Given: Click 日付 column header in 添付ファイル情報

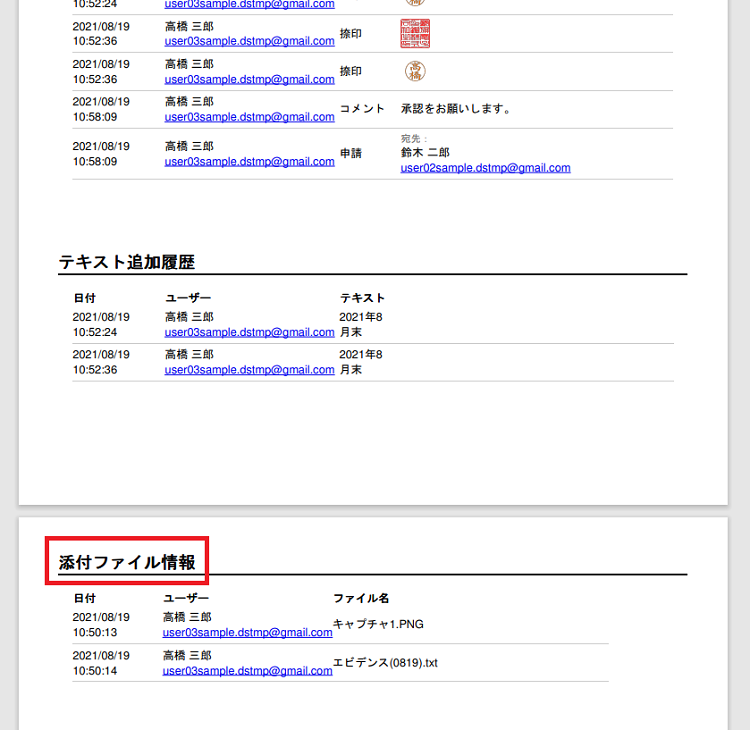Looking at the screenshot, I should point(85,598).
